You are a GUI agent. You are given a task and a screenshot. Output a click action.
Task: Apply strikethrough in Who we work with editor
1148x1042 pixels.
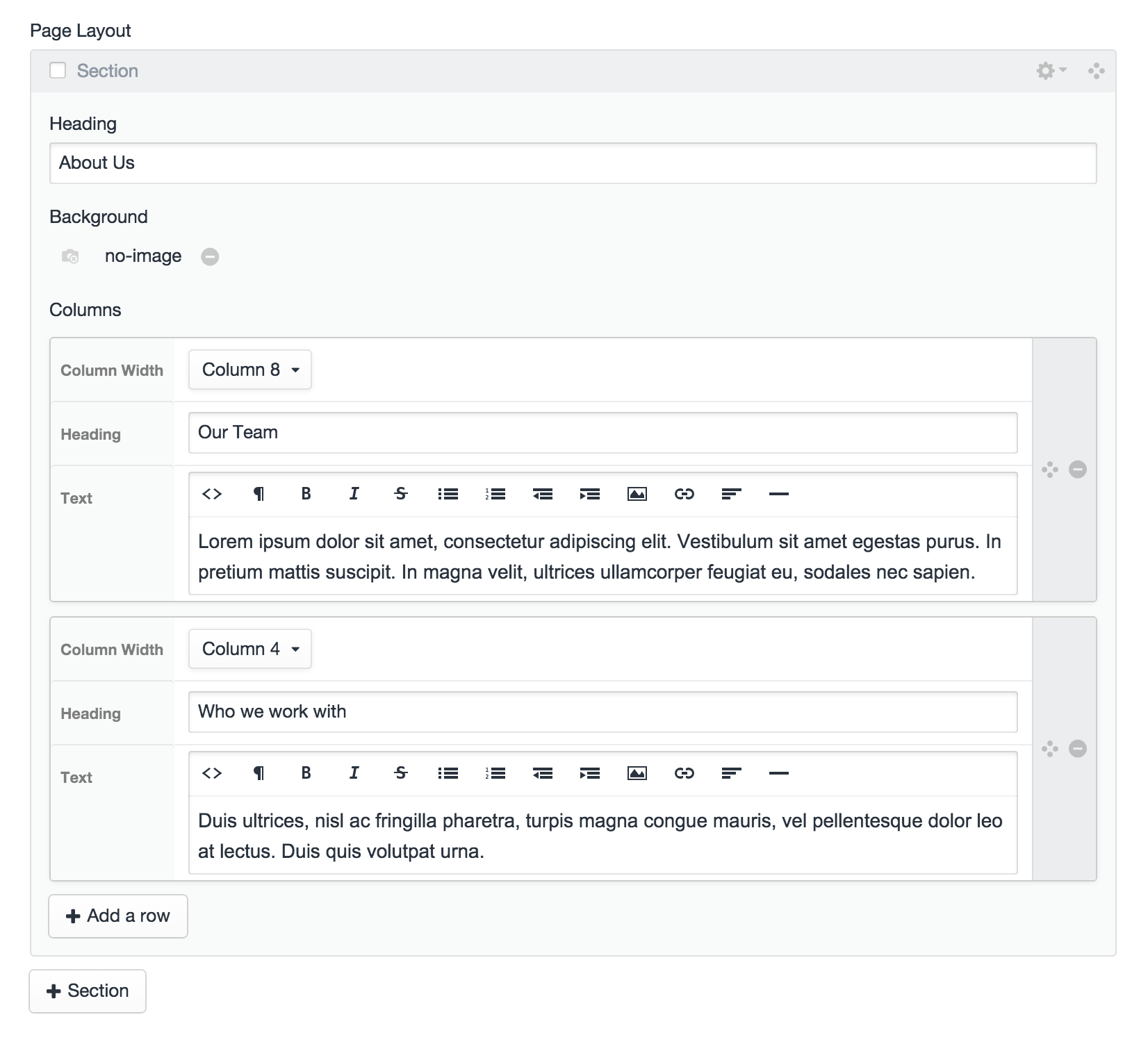click(x=401, y=773)
